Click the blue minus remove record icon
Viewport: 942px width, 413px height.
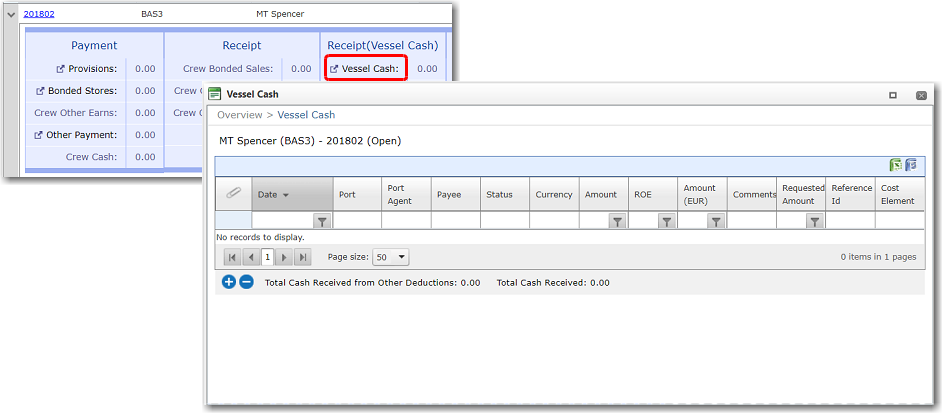(246, 283)
